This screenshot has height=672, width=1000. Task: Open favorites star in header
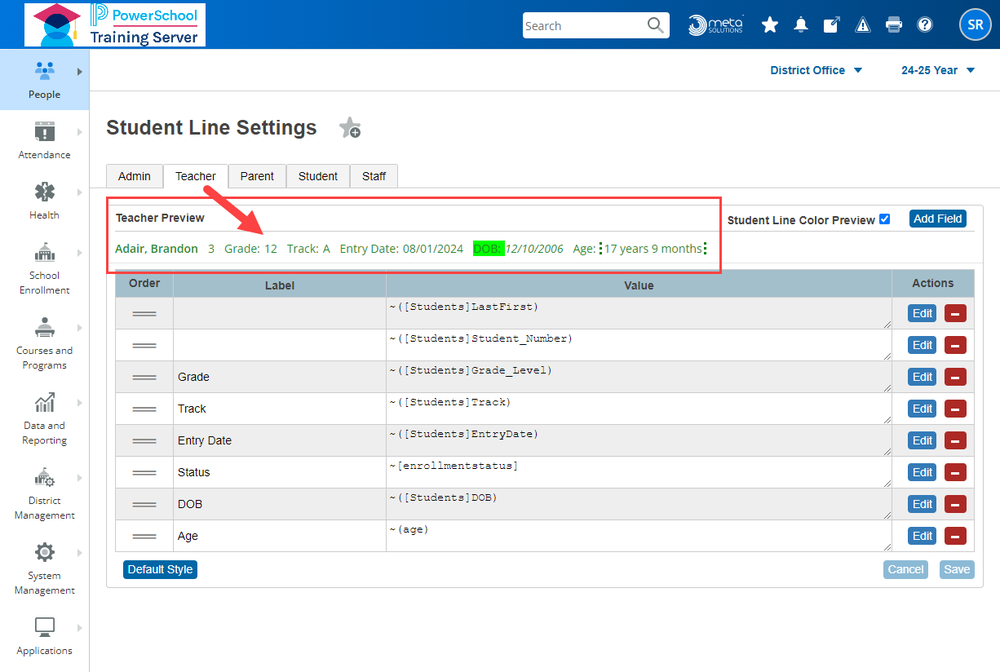[x=770, y=25]
